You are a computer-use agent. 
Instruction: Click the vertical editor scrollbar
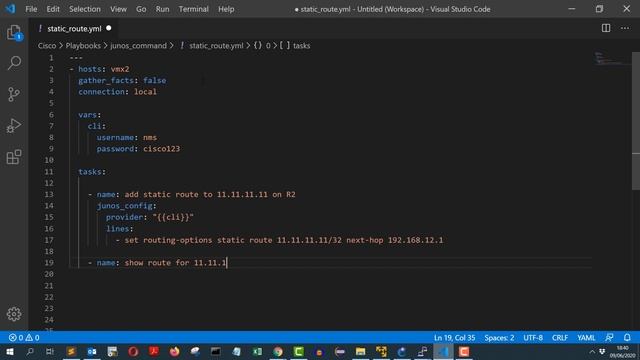(x=636, y=120)
